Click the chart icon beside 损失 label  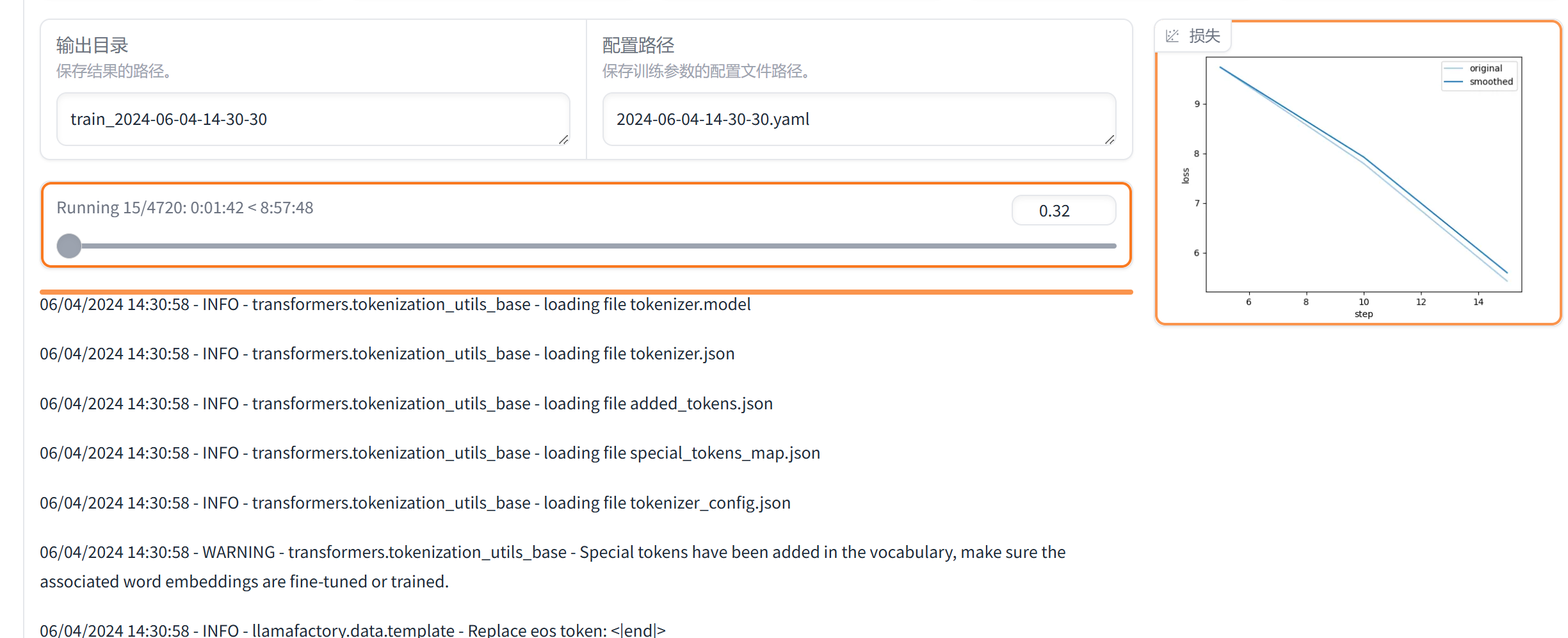(x=1172, y=36)
